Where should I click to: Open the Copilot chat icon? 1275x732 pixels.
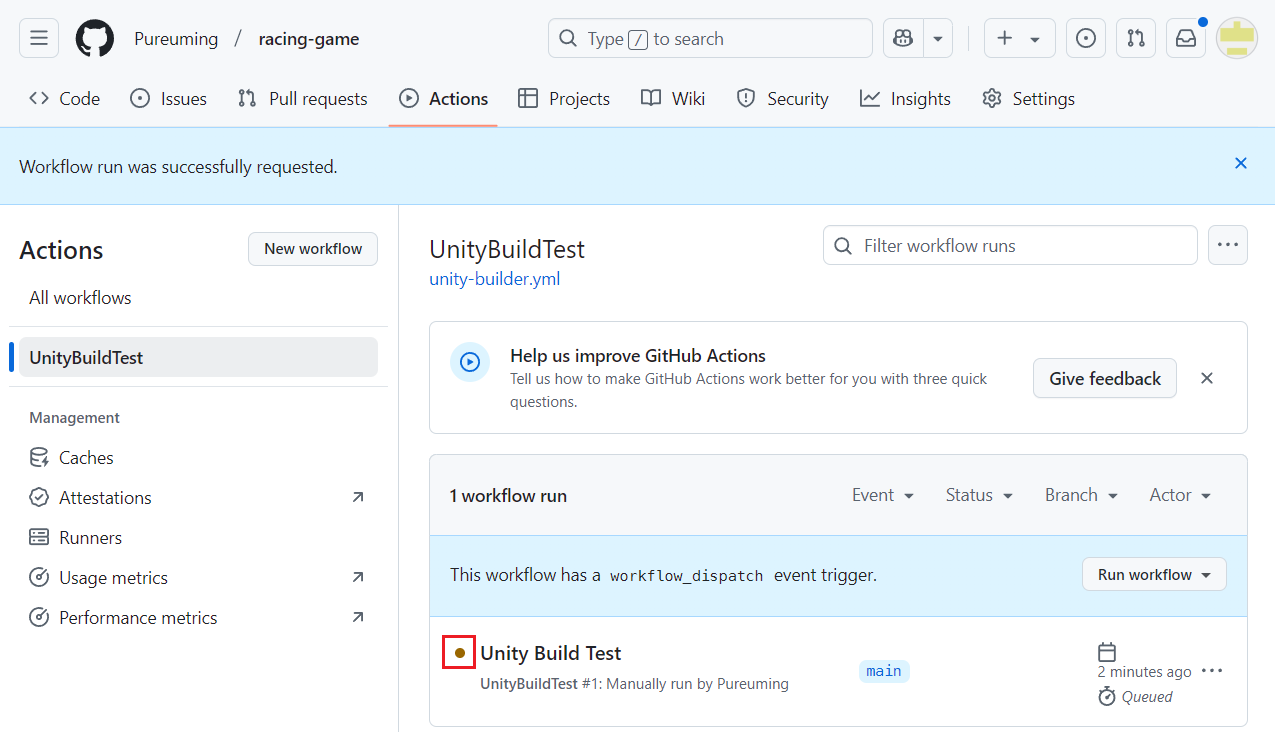[903, 39]
